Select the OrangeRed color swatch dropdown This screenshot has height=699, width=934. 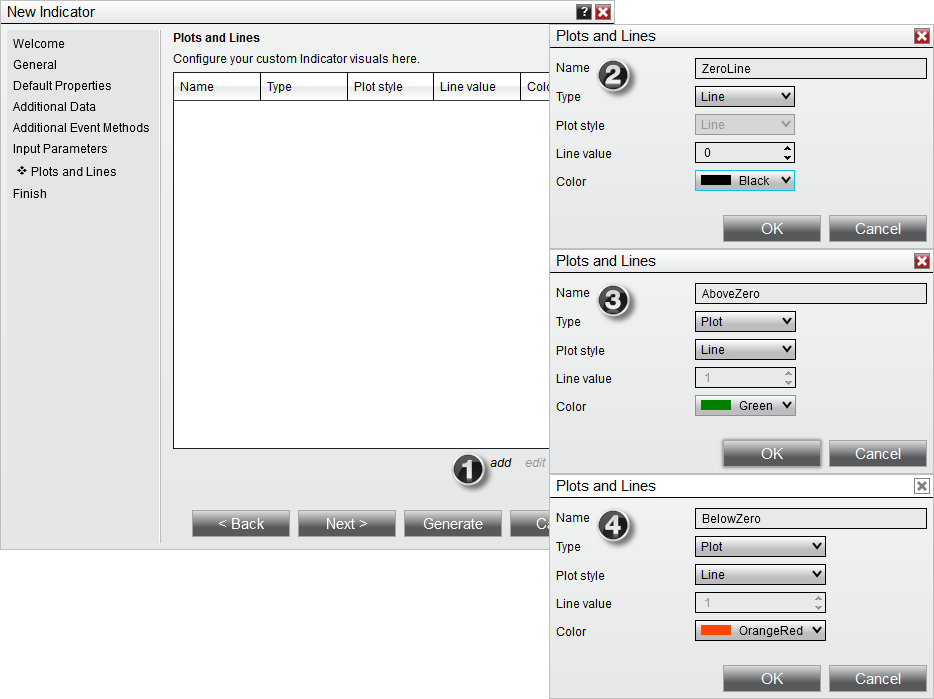pyautogui.click(x=759, y=630)
